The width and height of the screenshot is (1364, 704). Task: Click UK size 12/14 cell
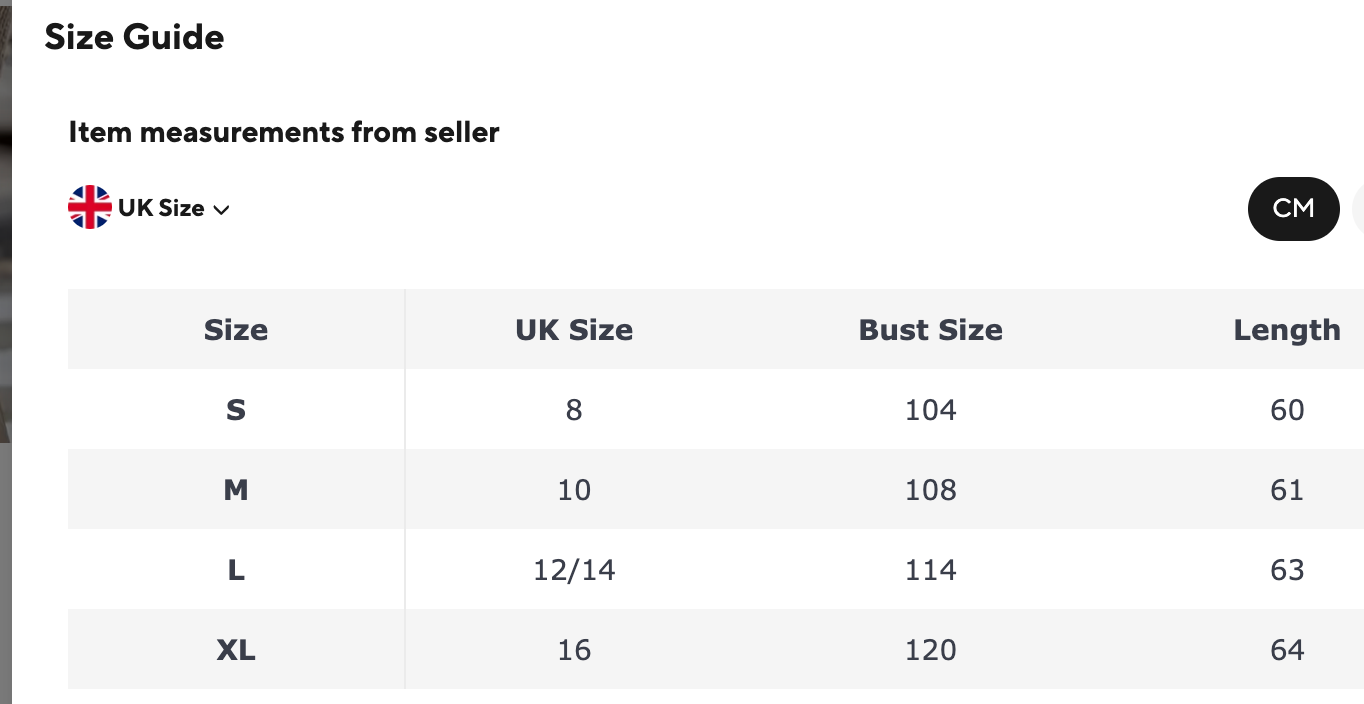574,570
